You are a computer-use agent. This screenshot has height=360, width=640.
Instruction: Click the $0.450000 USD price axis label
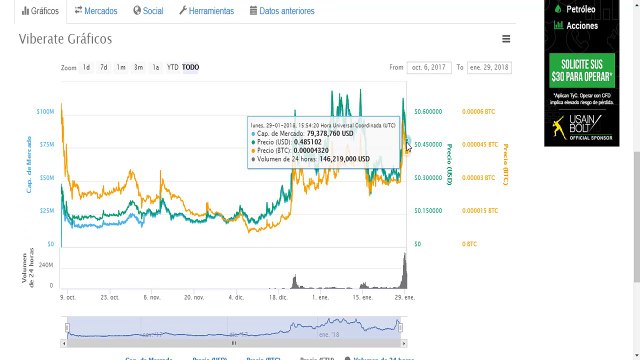[428, 144]
